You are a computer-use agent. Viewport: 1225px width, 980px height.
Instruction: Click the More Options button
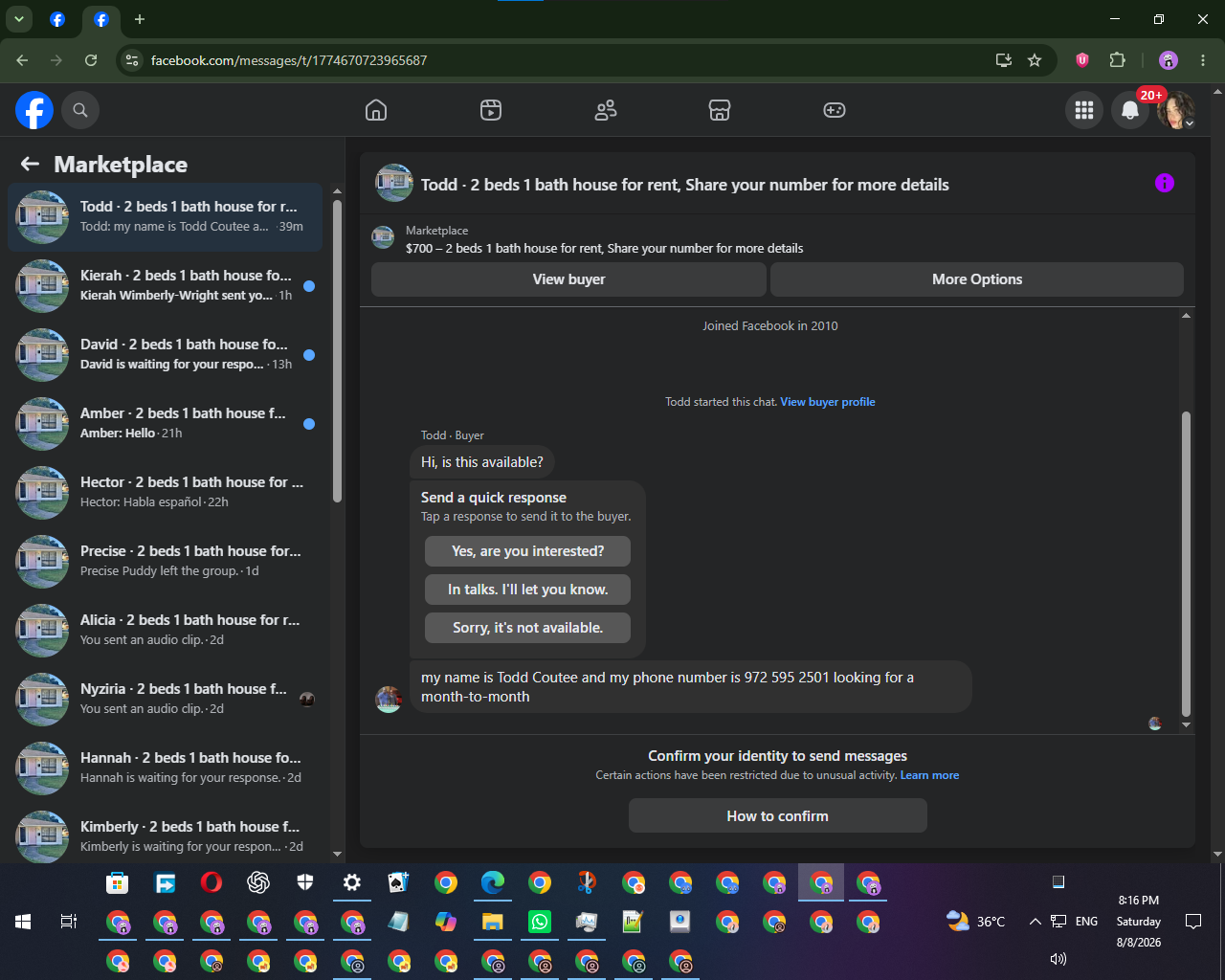977,279
